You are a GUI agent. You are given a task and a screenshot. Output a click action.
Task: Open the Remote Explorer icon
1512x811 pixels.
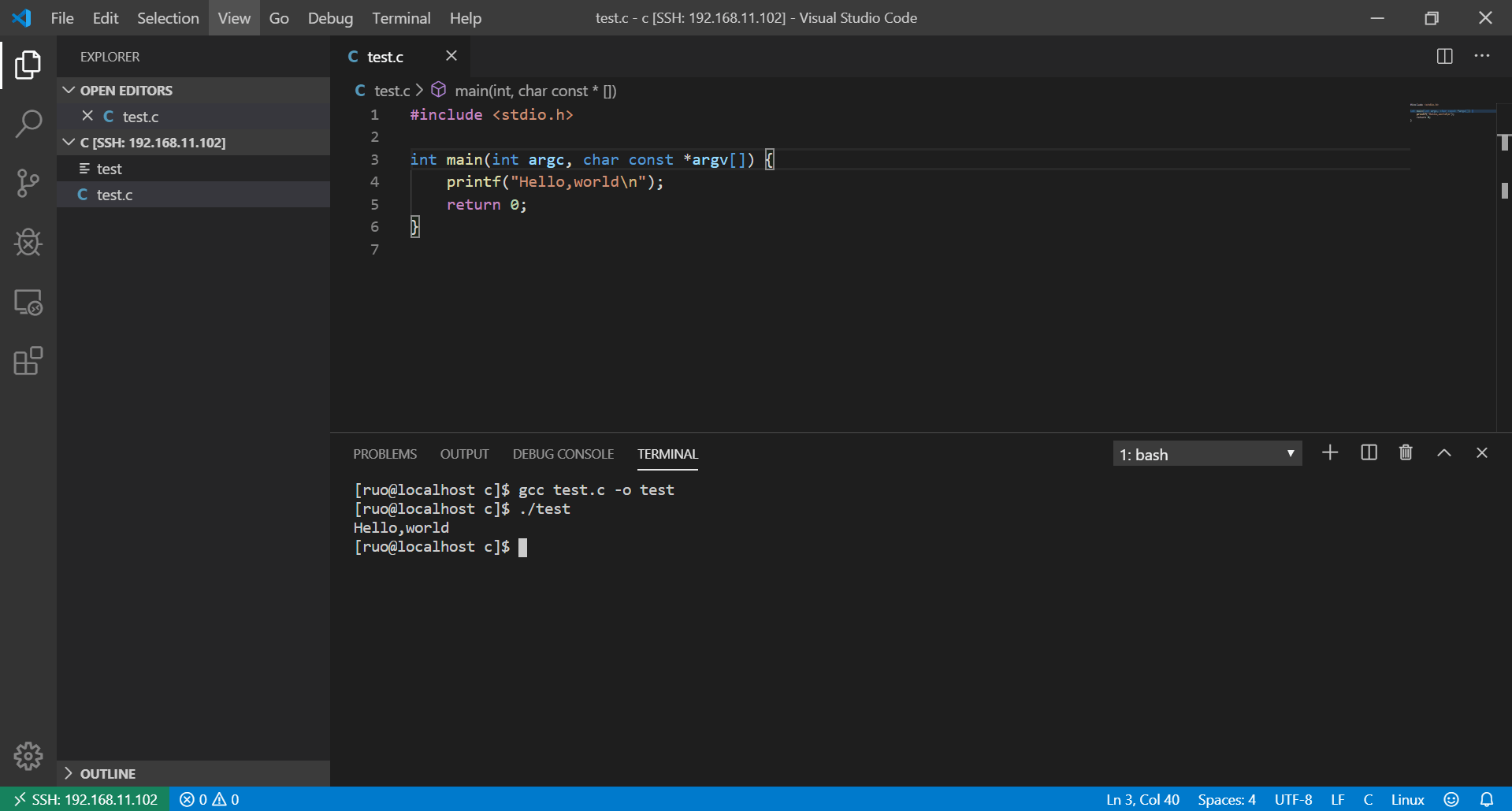click(28, 302)
